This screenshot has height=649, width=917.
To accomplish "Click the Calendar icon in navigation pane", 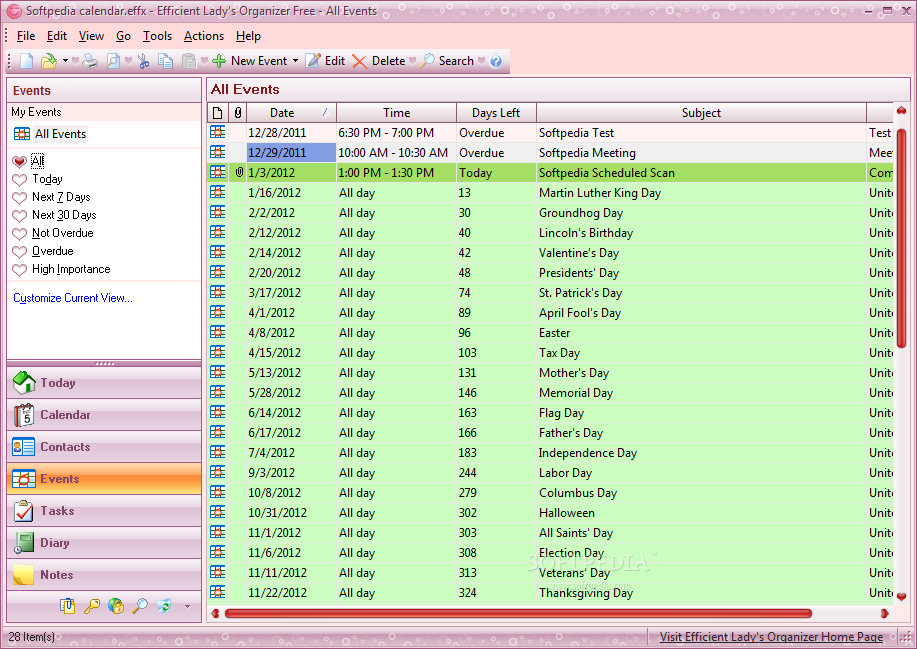I will 24,415.
